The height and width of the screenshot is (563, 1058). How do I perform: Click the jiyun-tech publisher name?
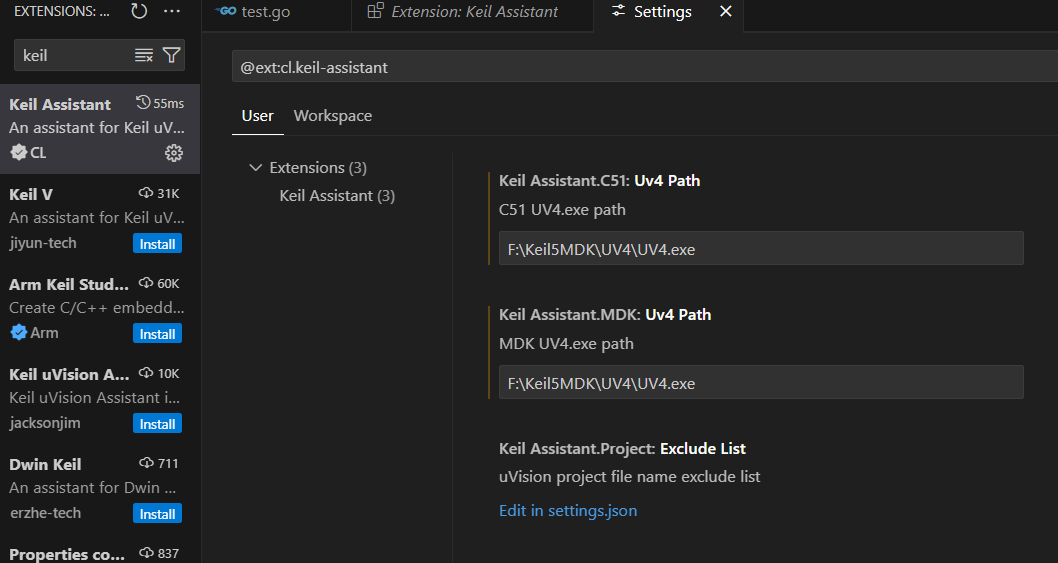coord(43,243)
